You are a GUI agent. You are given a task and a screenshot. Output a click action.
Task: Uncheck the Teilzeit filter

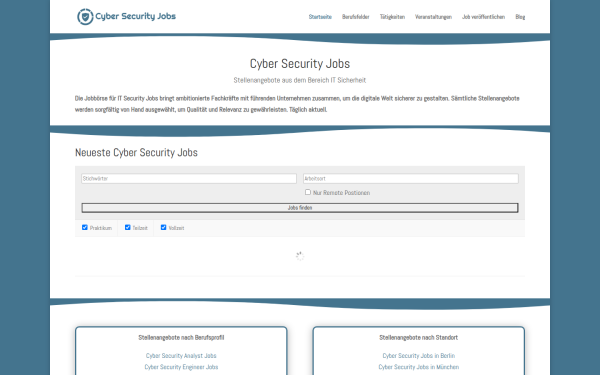[x=127, y=227]
